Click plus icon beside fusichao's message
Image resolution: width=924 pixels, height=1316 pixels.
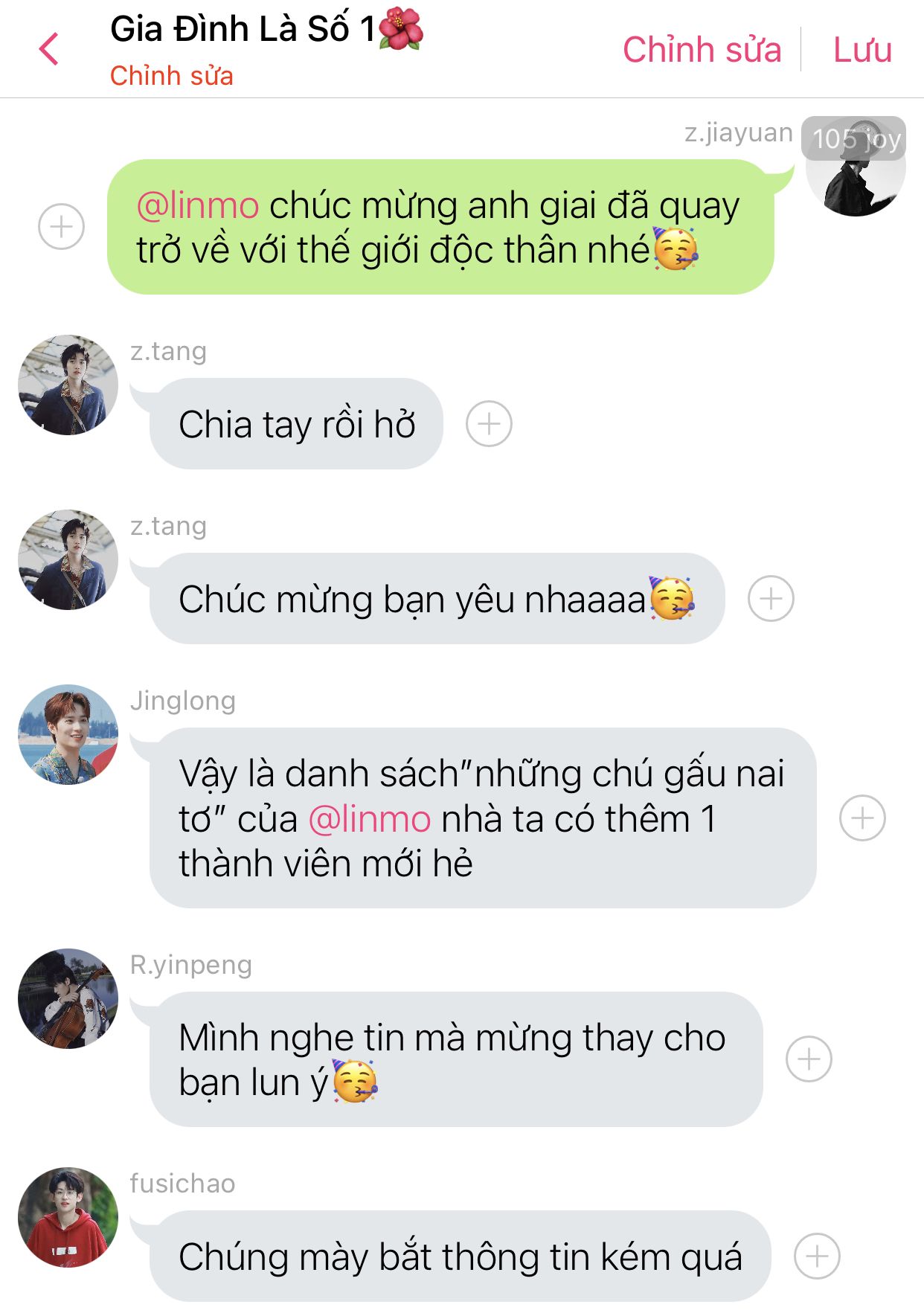click(817, 1256)
